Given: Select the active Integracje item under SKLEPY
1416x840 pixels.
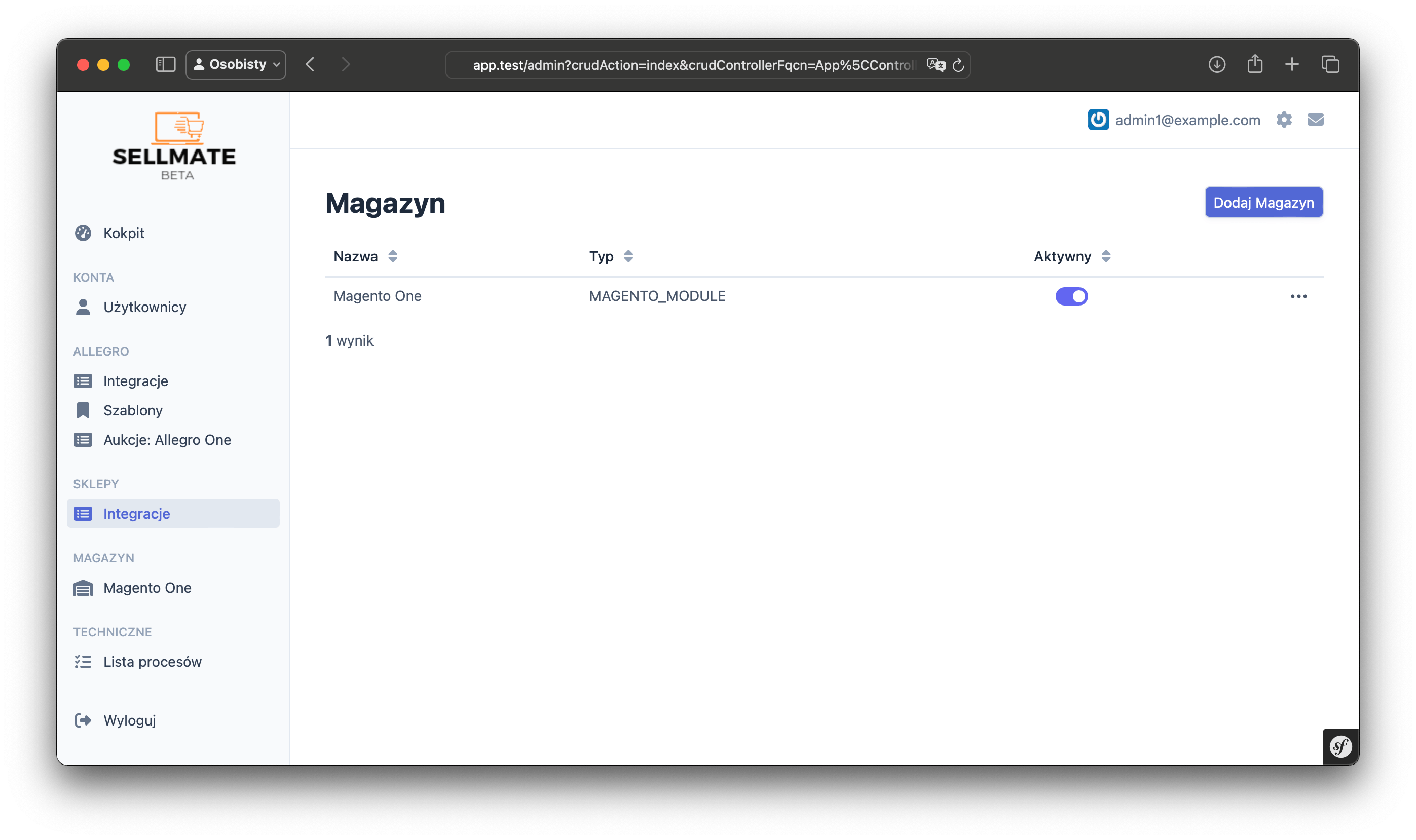Looking at the screenshot, I should coord(173,513).
